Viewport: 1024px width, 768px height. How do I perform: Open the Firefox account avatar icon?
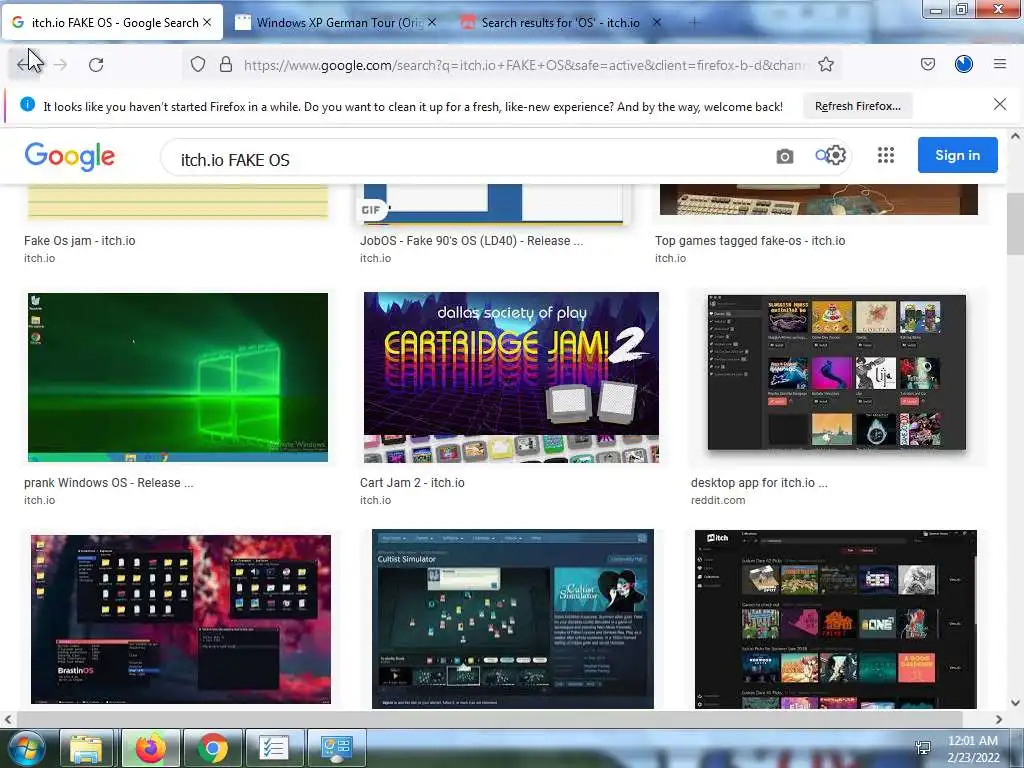(x=964, y=64)
